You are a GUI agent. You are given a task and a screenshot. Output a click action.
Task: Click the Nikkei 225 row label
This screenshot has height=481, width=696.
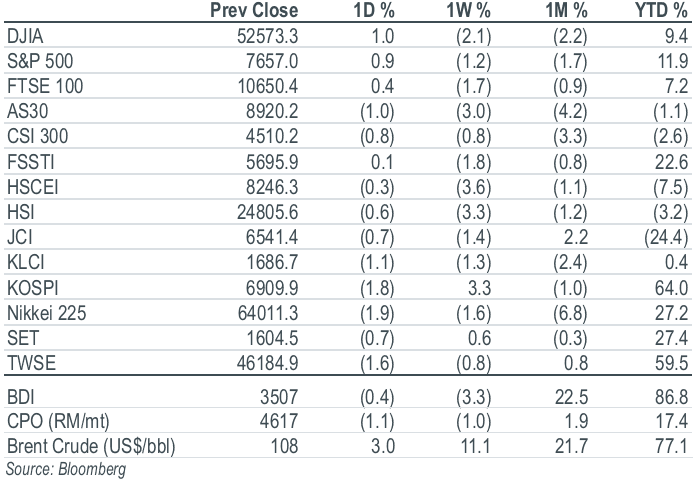pyautogui.click(x=47, y=313)
